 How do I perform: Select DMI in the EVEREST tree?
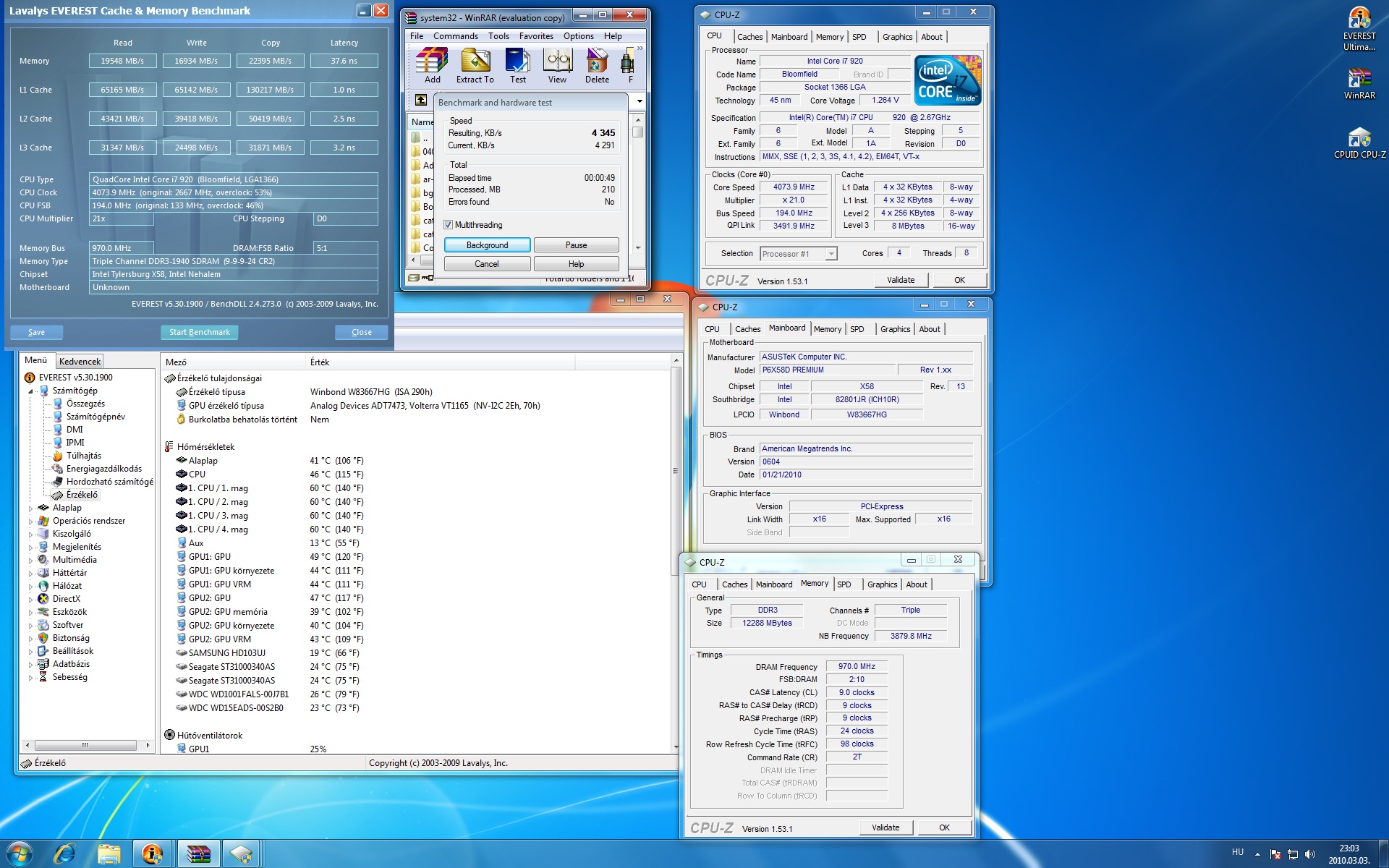point(75,430)
